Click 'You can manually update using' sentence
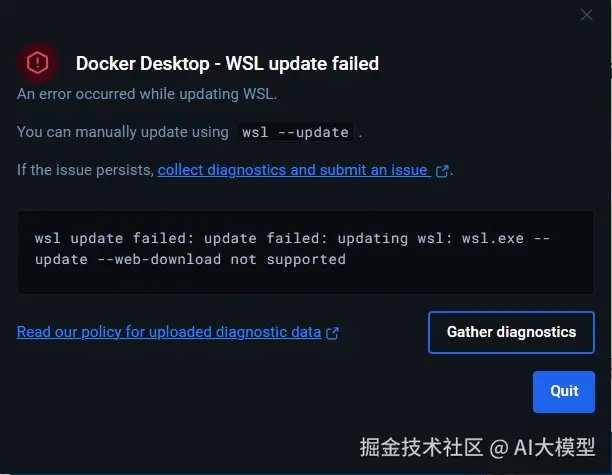The height and width of the screenshot is (475, 612). pos(123,132)
